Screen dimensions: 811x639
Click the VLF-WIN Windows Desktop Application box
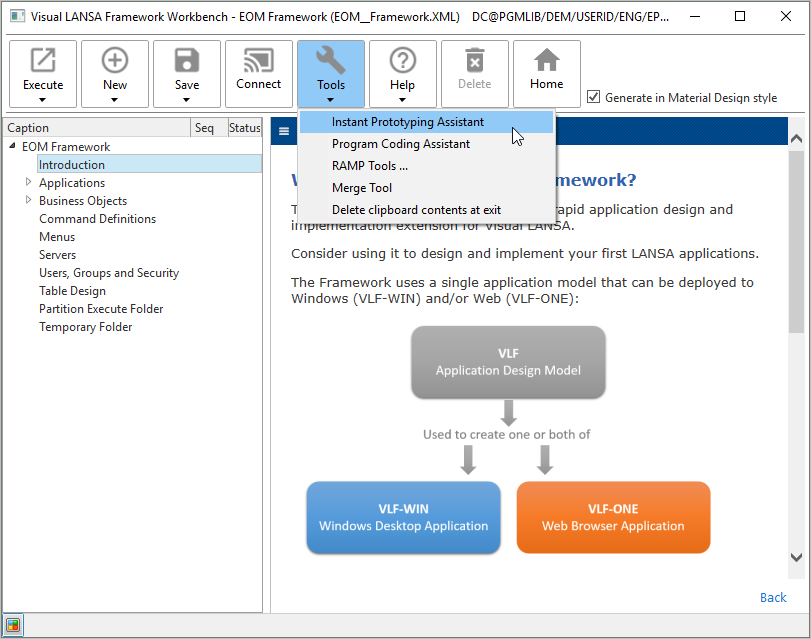(x=403, y=517)
